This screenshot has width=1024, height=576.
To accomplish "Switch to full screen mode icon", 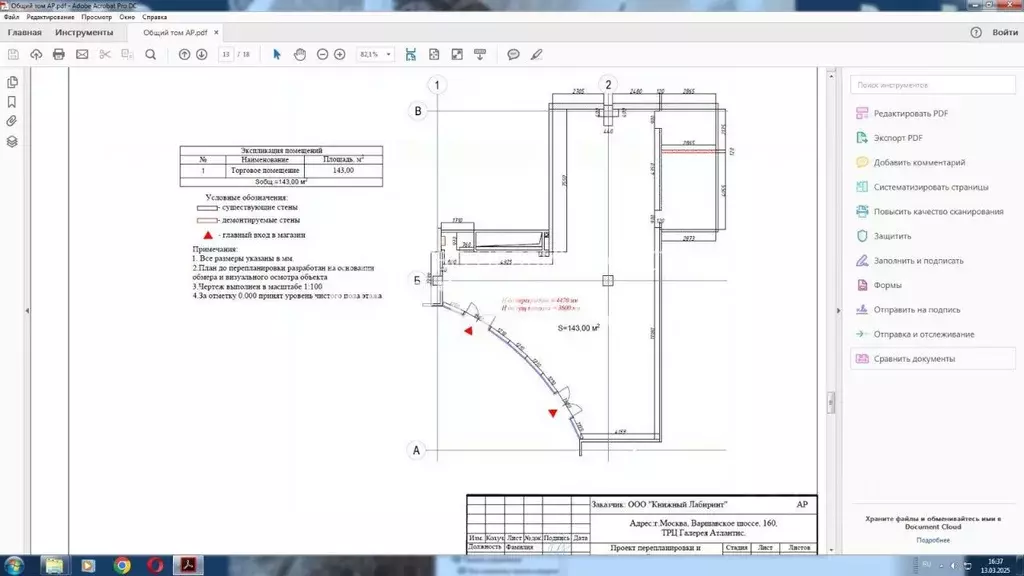I will [x=457, y=55].
